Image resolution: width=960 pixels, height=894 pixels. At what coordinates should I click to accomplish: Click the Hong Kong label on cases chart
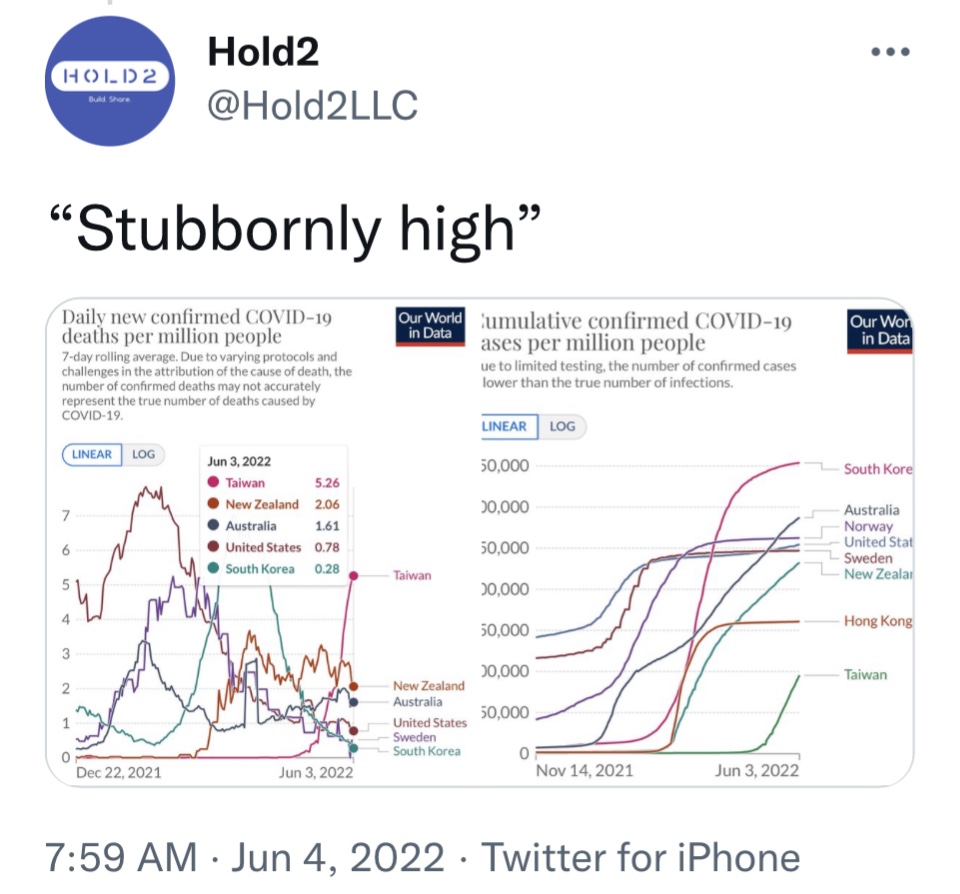(877, 621)
